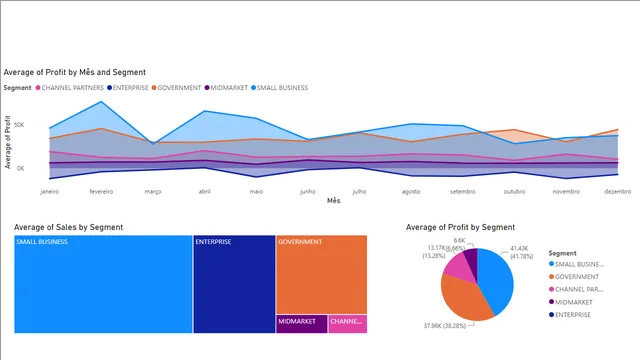The image size is (640, 360).
Task: Click the 'Average of Sales by Segment' title
Action: pyautogui.click(x=69, y=227)
